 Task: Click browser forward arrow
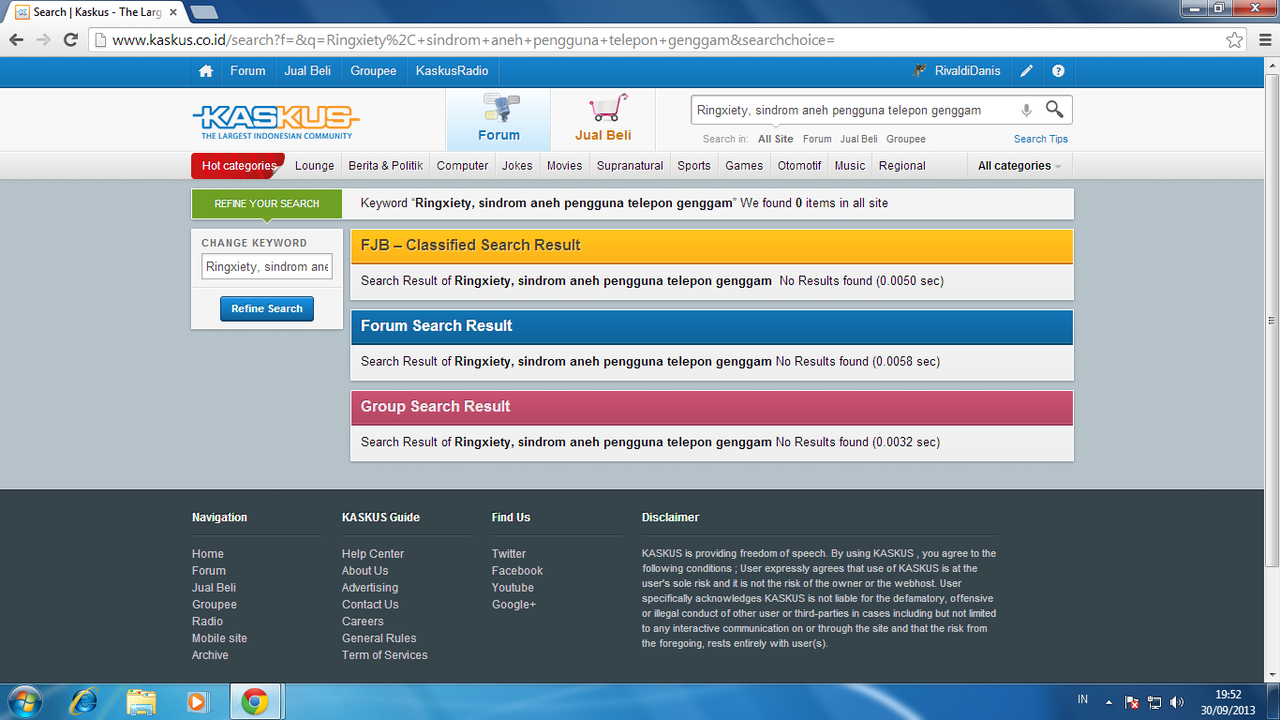pyautogui.click(x=43, y=40)
